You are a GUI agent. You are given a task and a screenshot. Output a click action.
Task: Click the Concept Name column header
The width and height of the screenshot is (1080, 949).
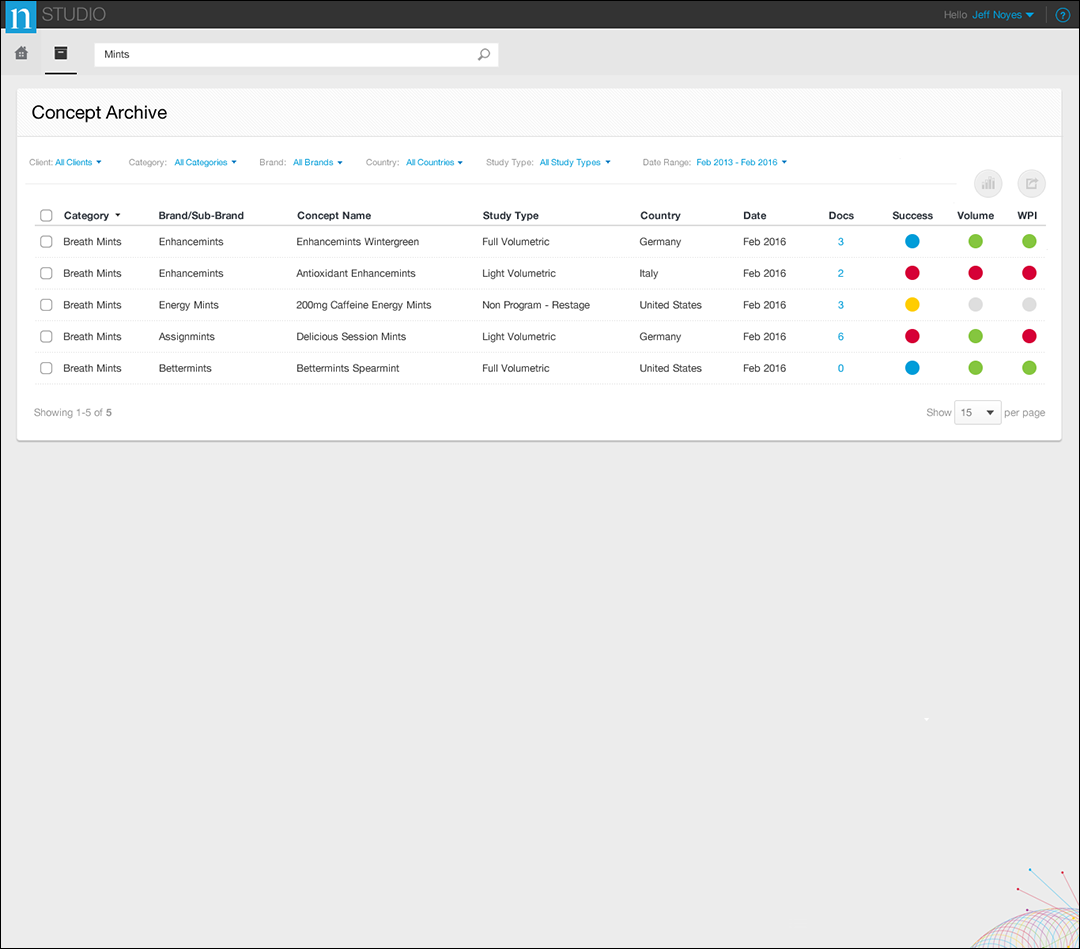(334, 216)
